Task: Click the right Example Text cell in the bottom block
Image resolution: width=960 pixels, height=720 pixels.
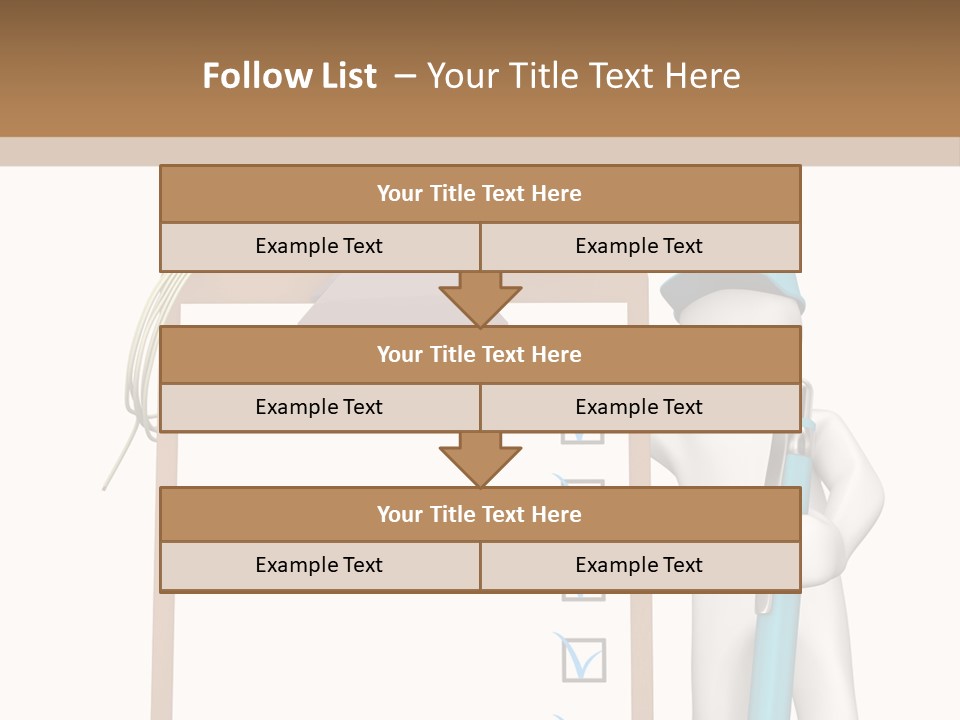Action: tap(639, 565)
